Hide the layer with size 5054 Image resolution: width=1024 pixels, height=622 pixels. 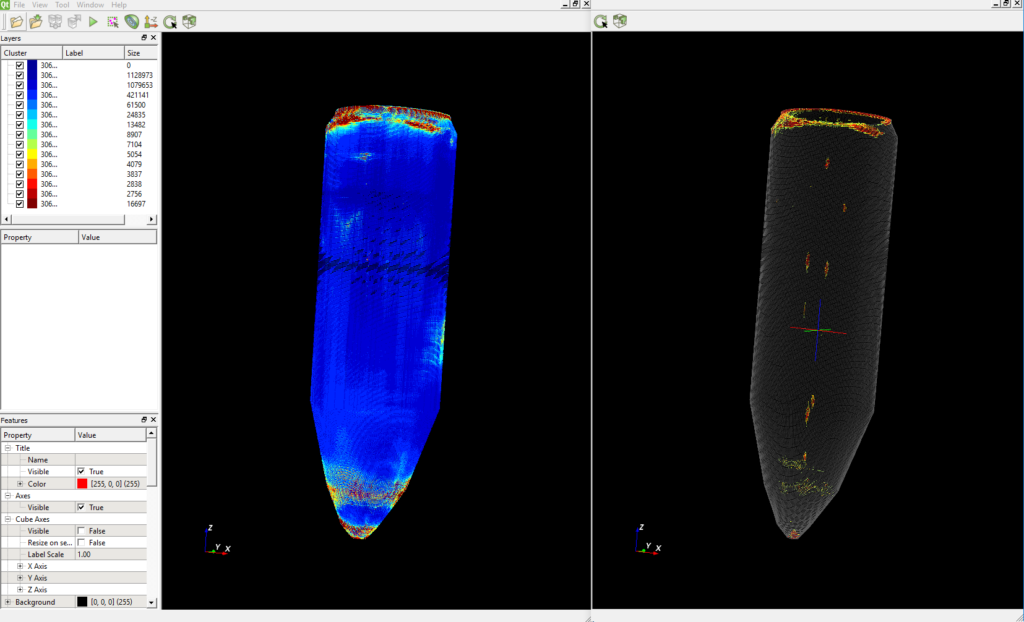(x=20, y=154)
